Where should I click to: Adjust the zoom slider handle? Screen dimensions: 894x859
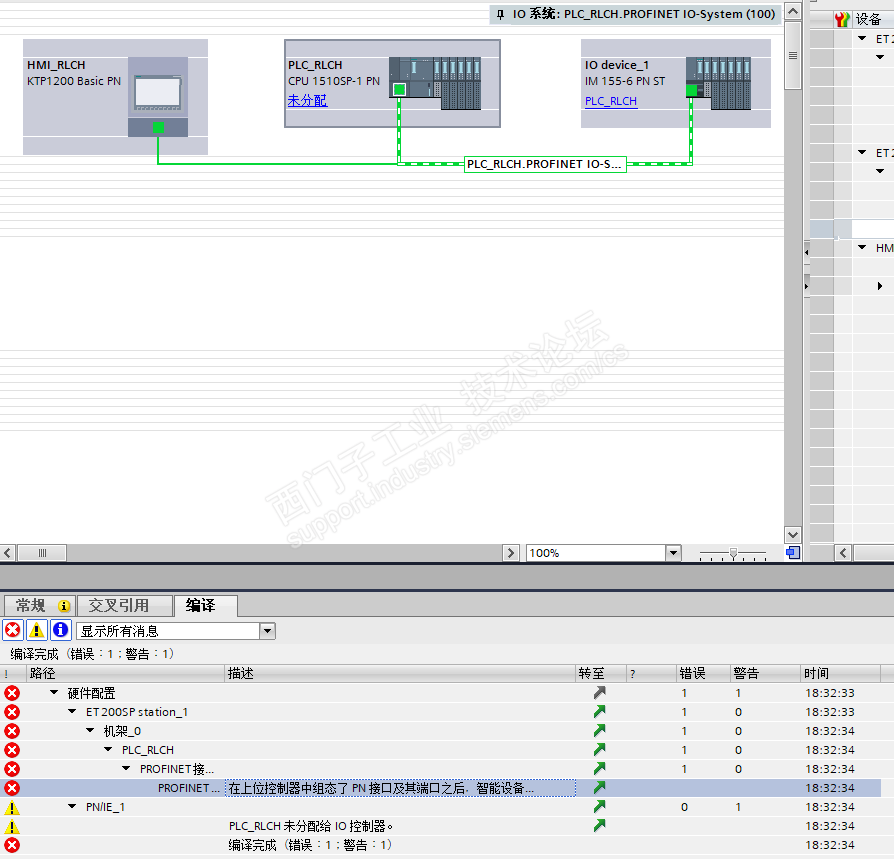tap(733, 553)
